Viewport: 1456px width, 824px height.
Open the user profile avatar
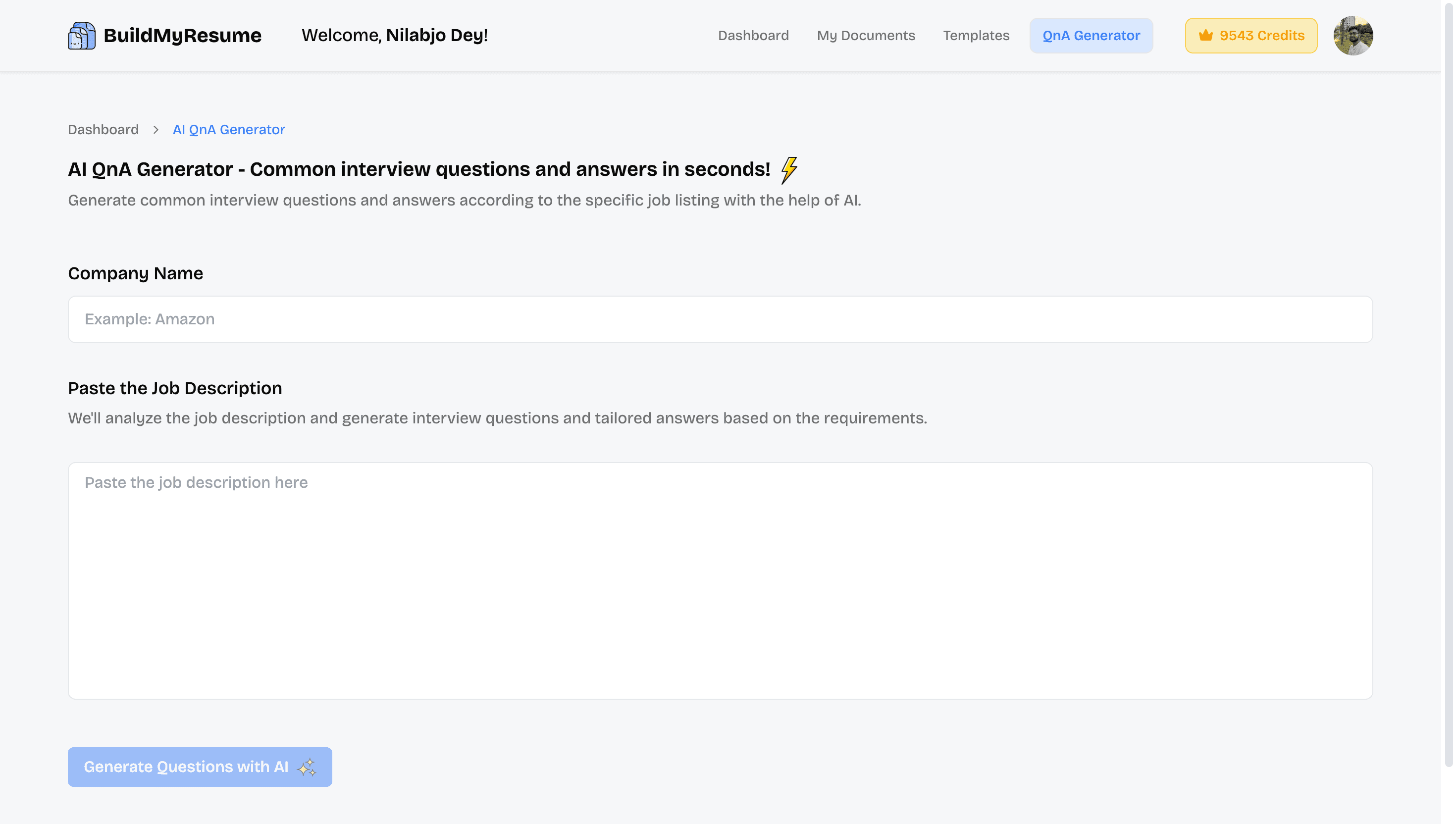click(x=1353, y=36)
